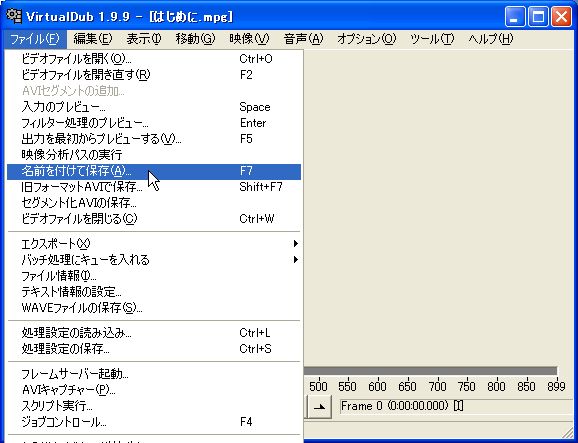Viewport: 578px width, 443px height.
Task: Choose 旧フォーマットAVIで保存...
Action: click(x=154, y=187)
